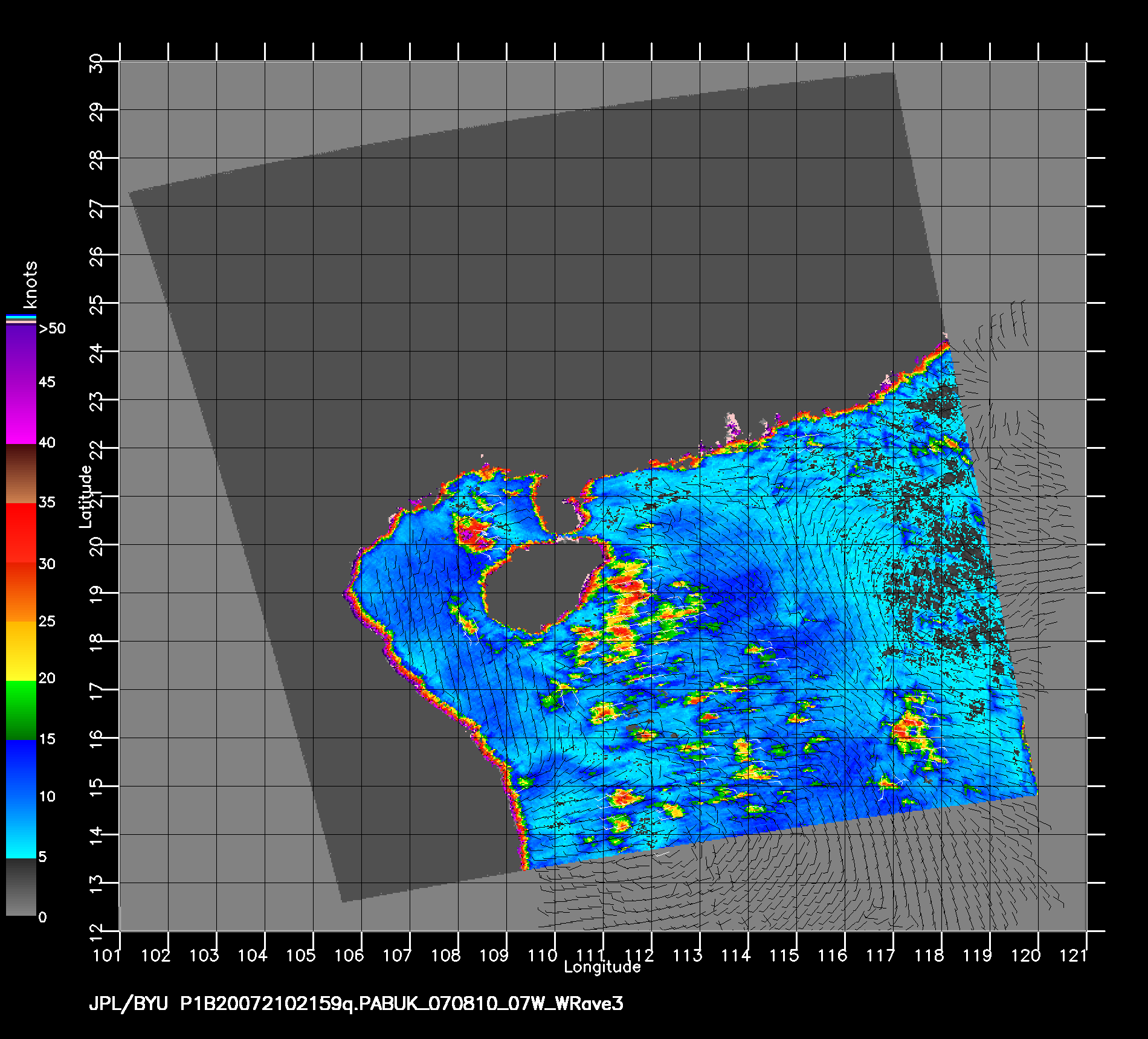Click the latitude axis label '19'

pyautogui.click(x=96, y=594)
